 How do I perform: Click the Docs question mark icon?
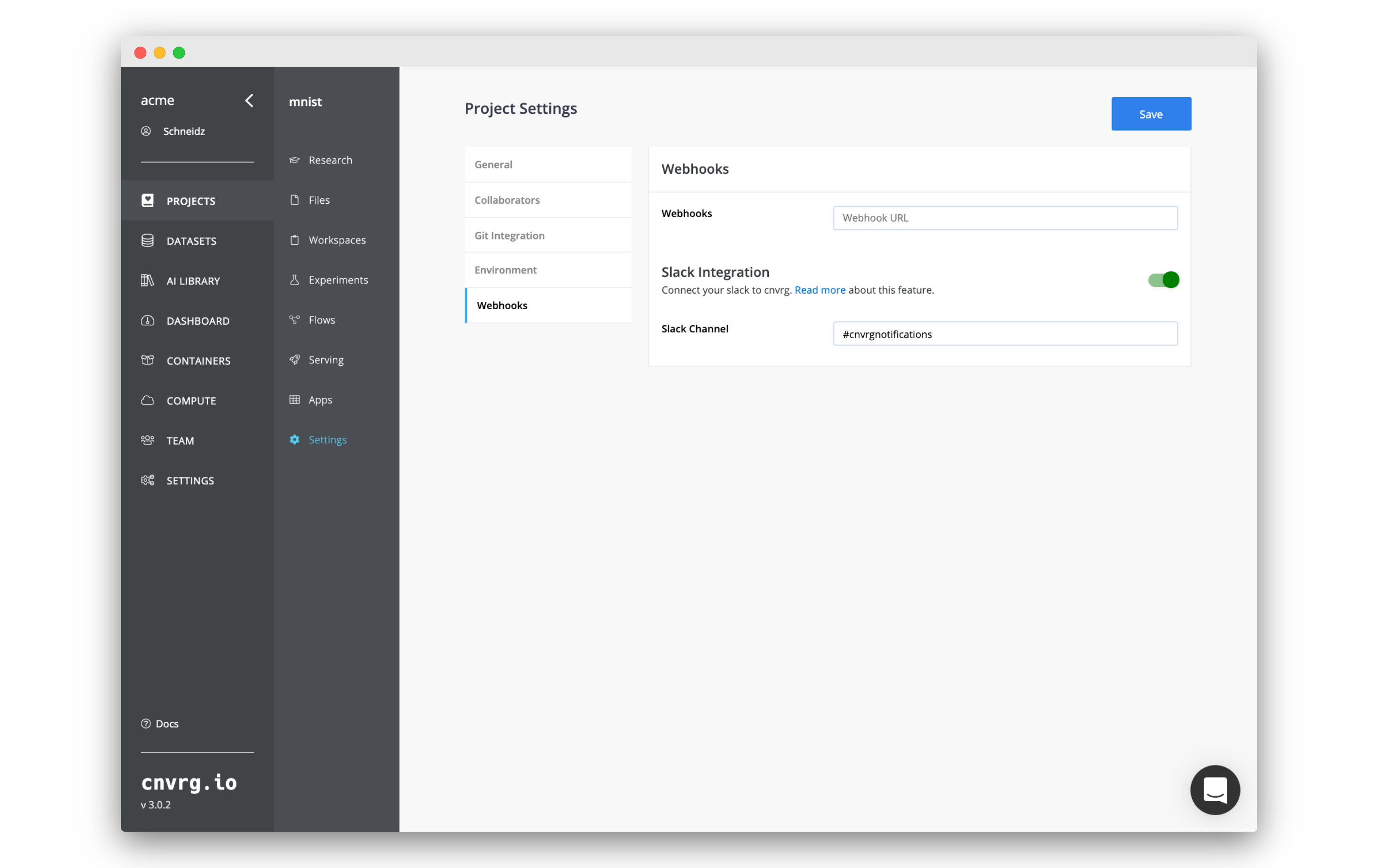tap(146, 723)
